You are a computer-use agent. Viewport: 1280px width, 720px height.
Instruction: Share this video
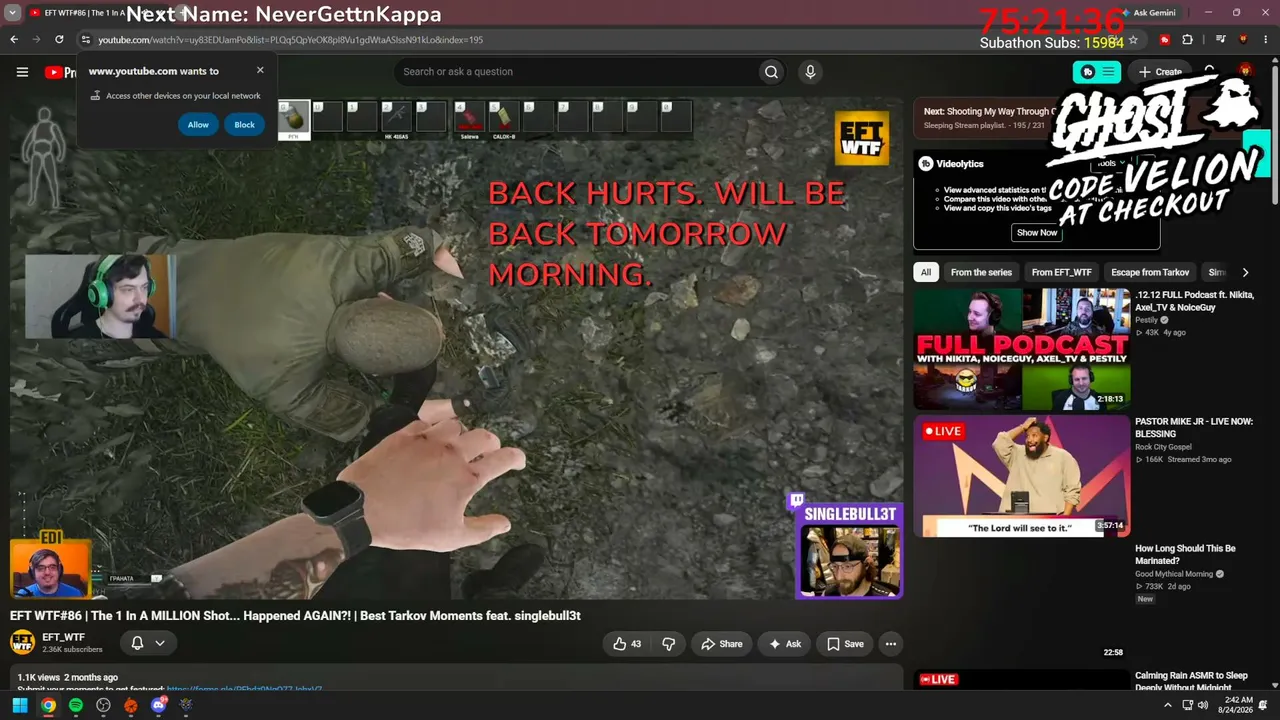722,644
